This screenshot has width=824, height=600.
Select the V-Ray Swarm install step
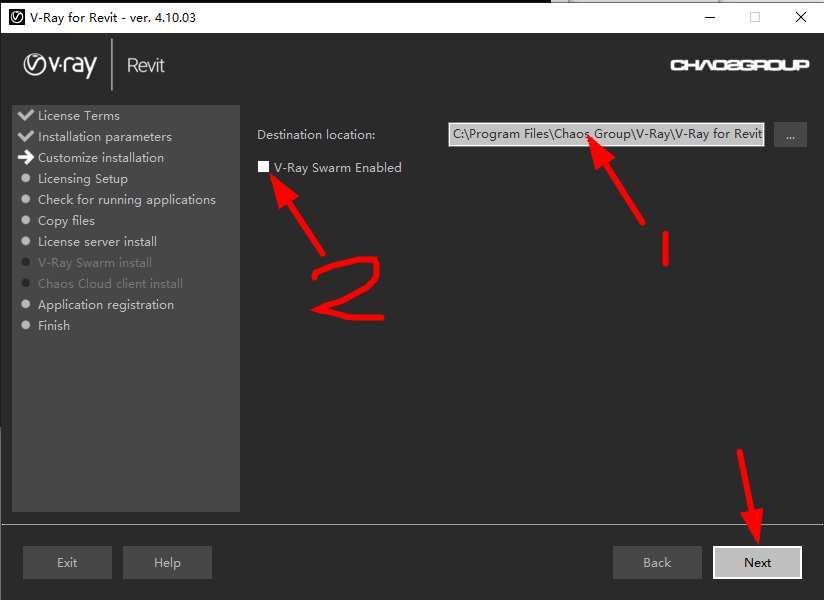(x=95, y=263)
